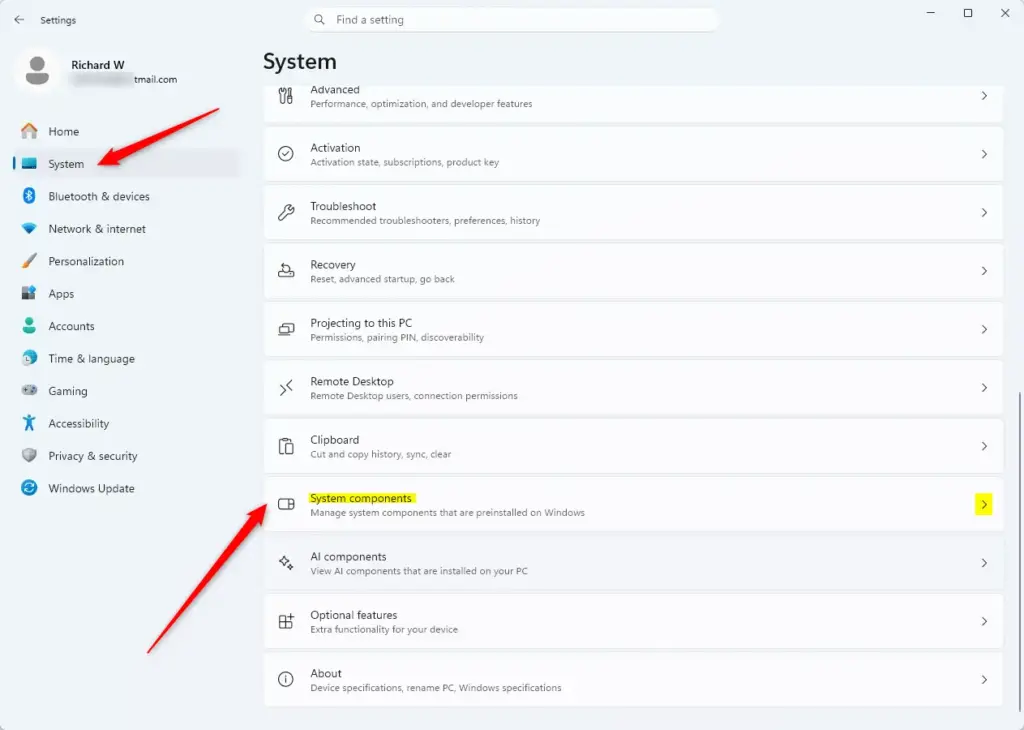Open Activation using its right chevron
Screen dimensions: 1024x730
coord(984,154)
